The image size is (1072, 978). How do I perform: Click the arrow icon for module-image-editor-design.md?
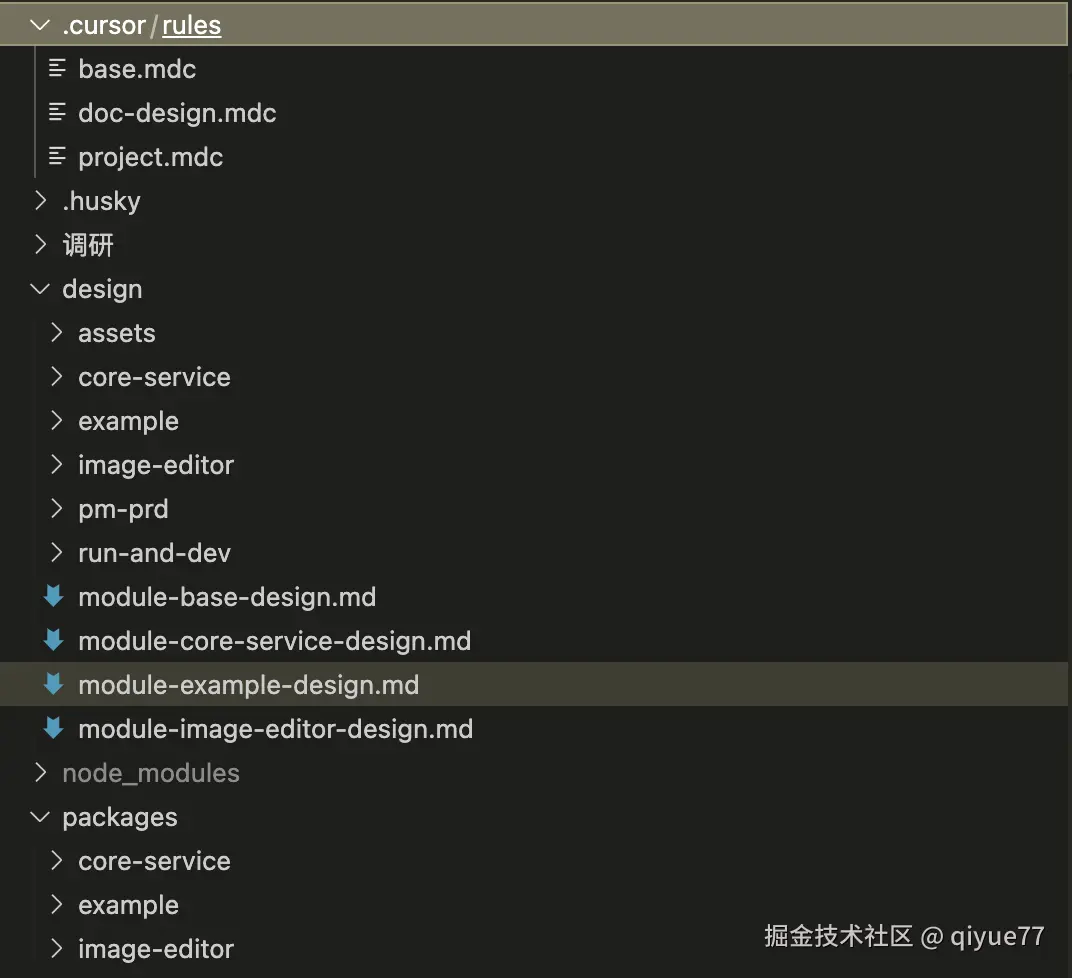tap(53, 728)
